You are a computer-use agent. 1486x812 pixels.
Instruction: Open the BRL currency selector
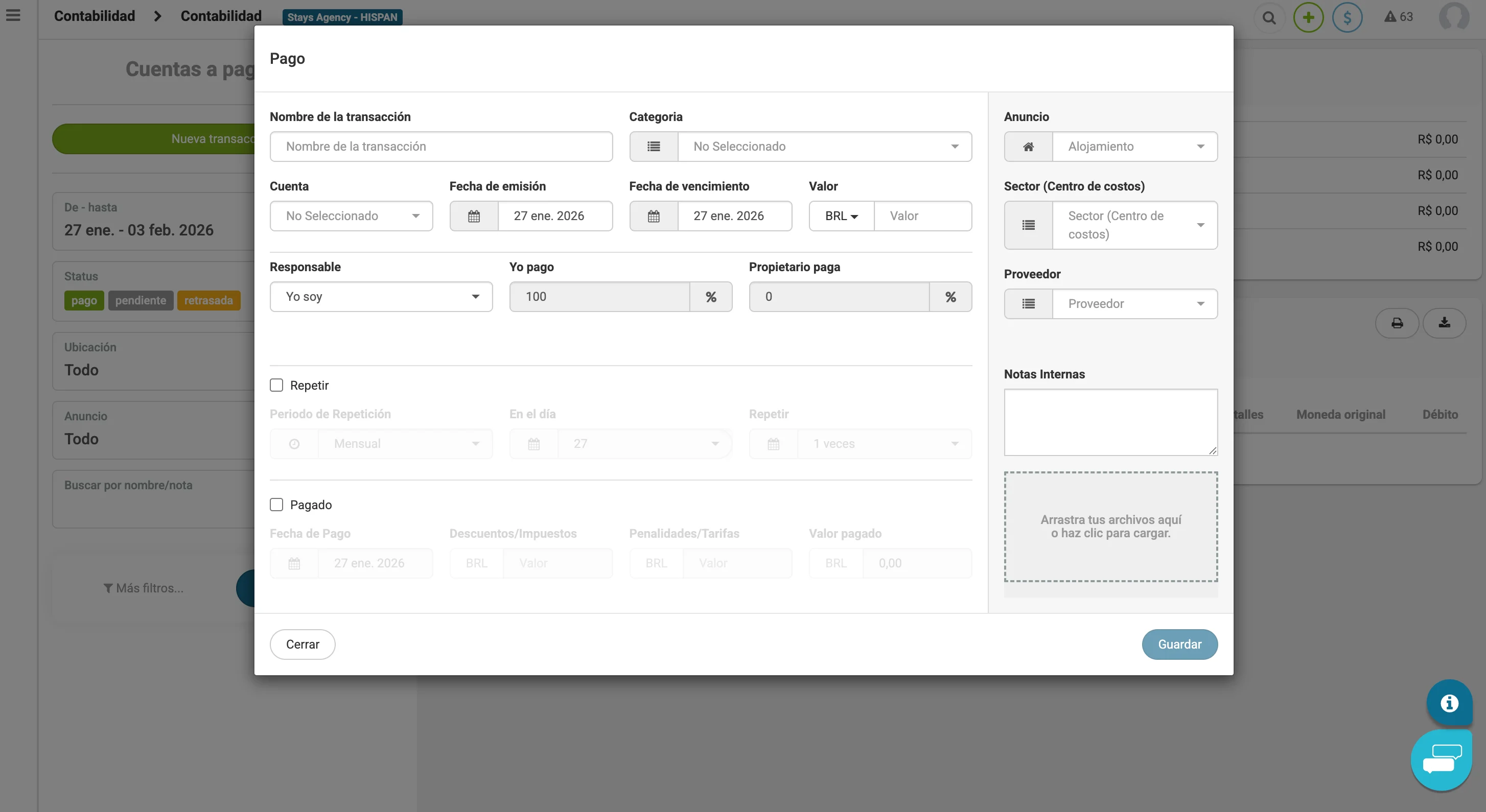pos(841,216)
